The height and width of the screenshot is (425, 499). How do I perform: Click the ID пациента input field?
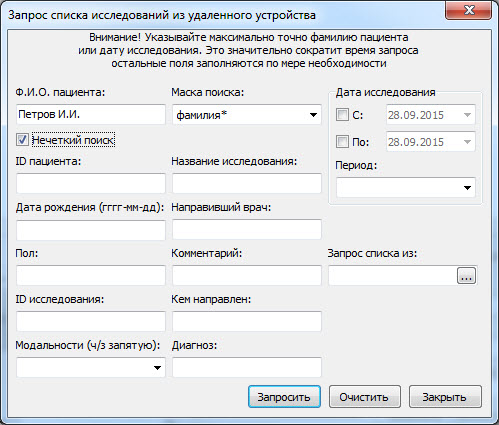click(x=91, y=183)
